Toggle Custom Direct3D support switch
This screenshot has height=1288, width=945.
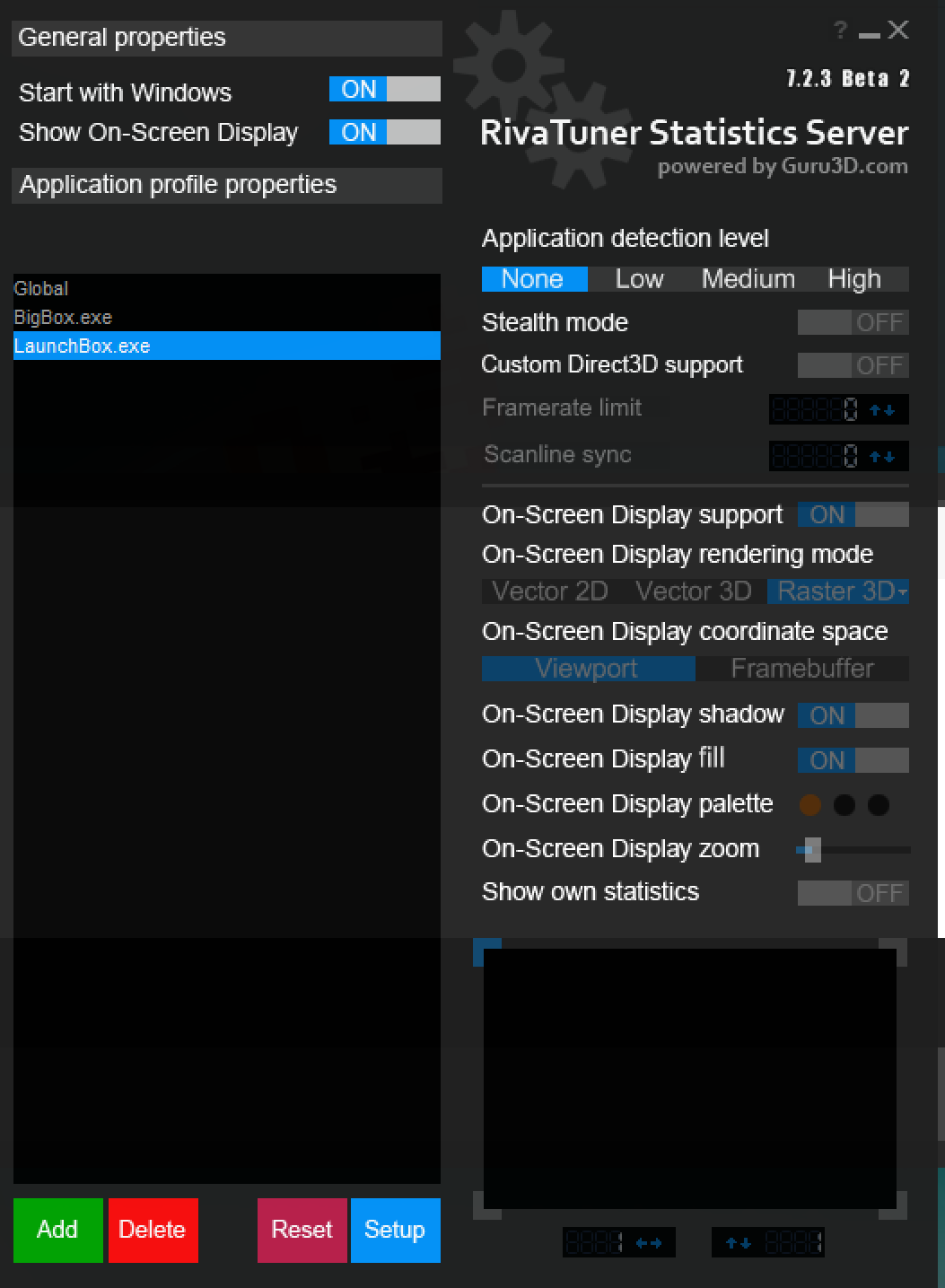click(x=853, y=365)
